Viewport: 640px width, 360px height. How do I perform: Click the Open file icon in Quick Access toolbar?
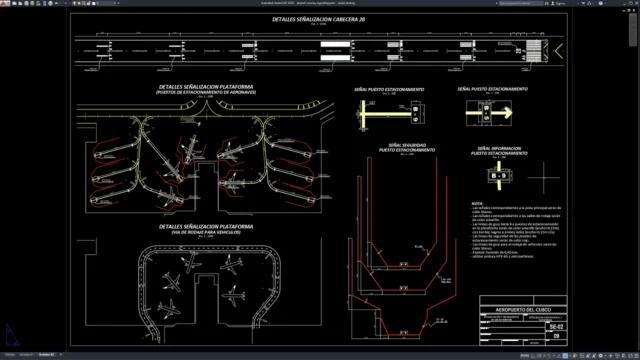[x=20, y=3]
